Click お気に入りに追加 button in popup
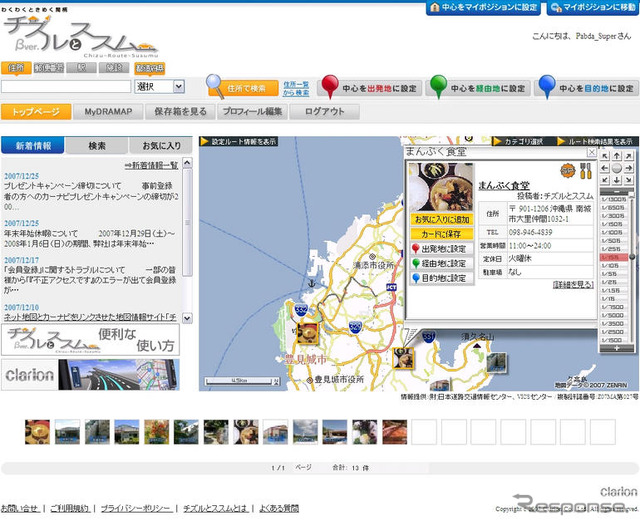Image resolution: width=640 pixels, height=526 pixels. click(x=442, y=220)
